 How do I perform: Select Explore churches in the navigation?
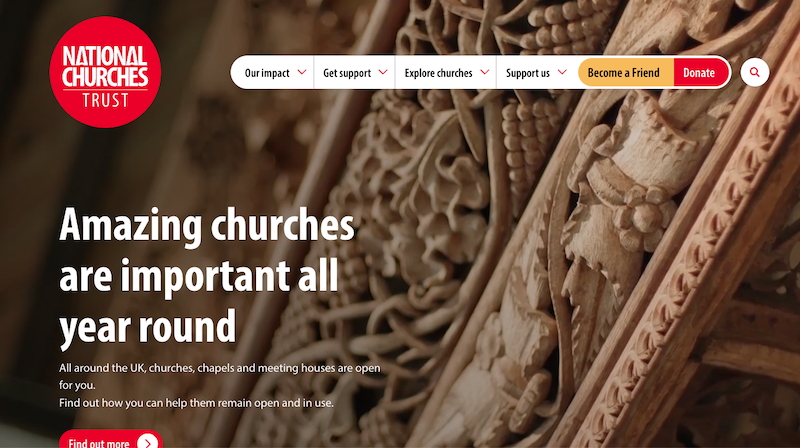click(x=438, y=73)
